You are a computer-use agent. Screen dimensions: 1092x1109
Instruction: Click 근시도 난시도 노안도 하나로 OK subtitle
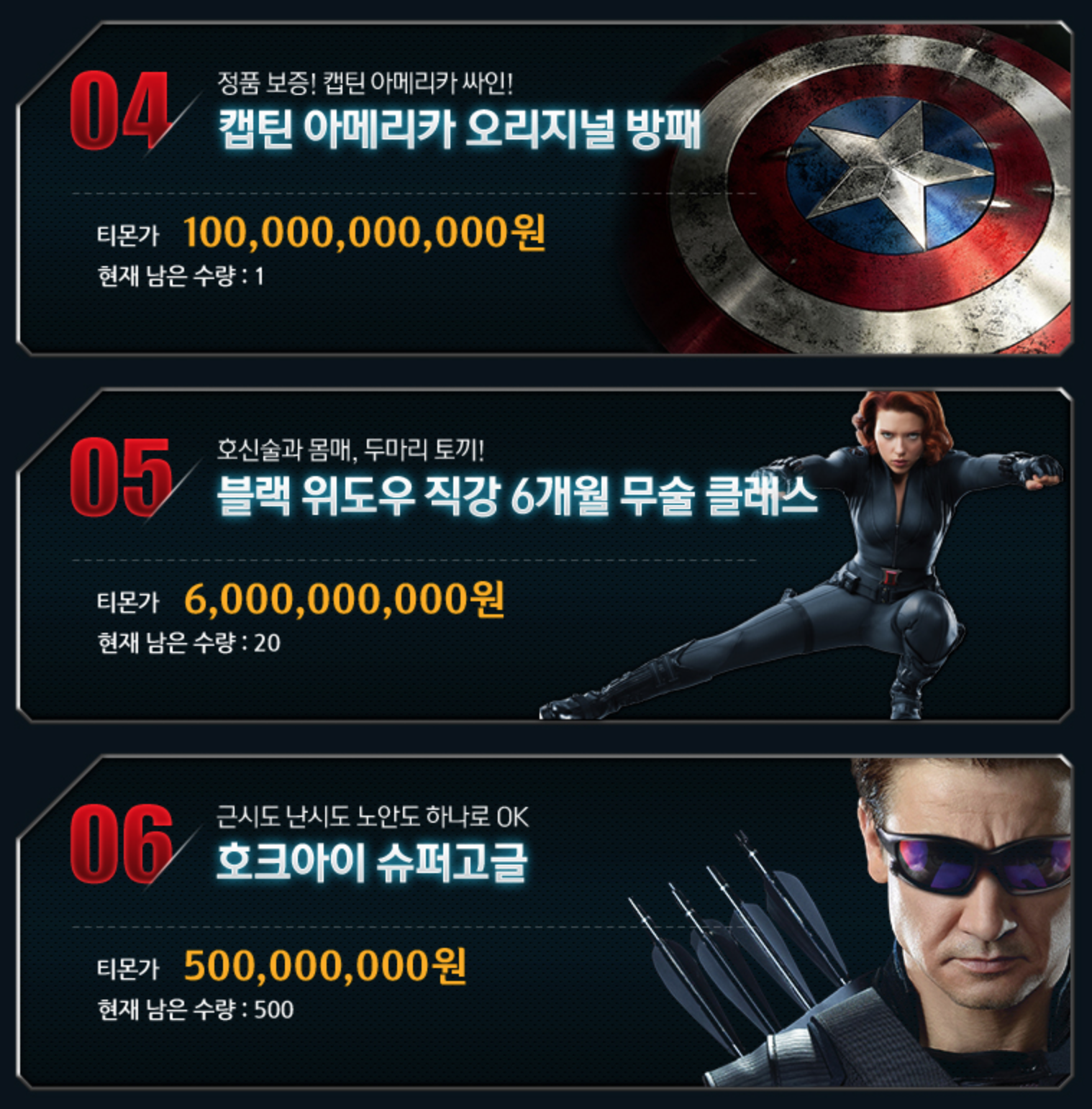click(373, 817)
